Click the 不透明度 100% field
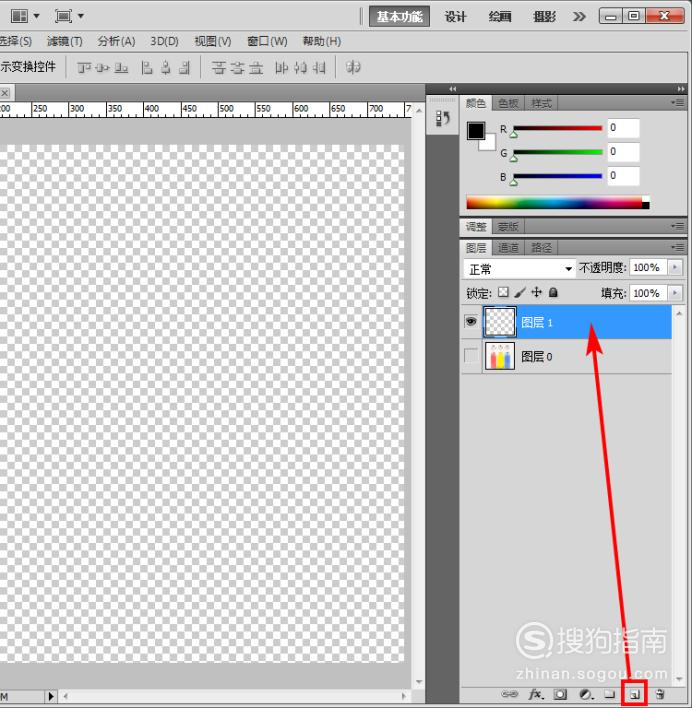The width and height of the screenshot is (692, 708). [x=648, y=267]
